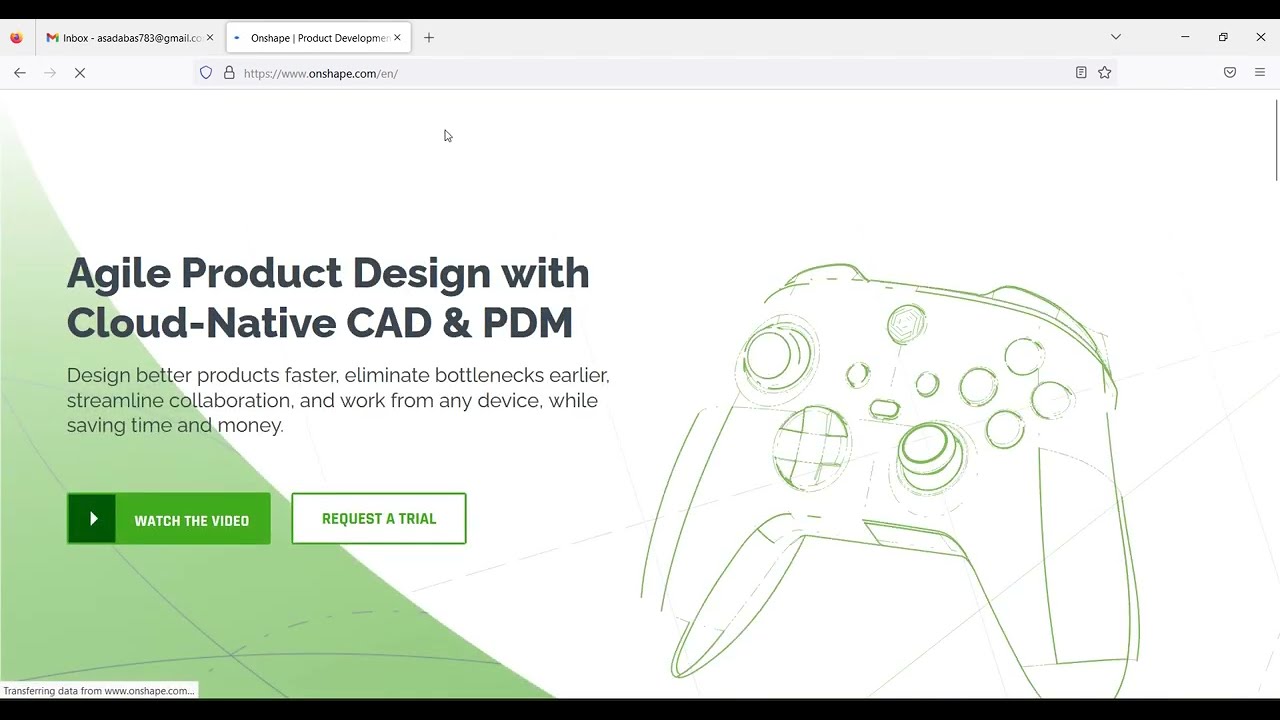Screen dimensions: 1280x720
Task: Close the Onshape tab
Action: tap(397, 37)
